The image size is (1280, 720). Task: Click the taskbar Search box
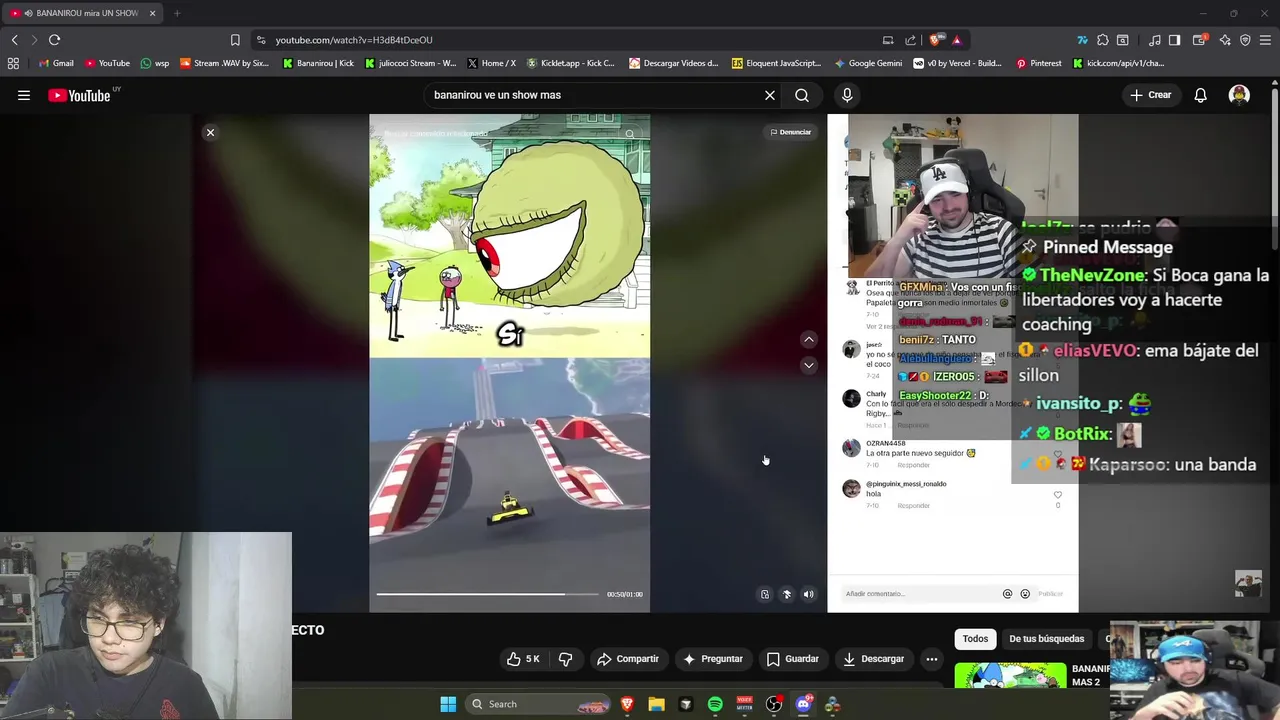pos(538,704)
